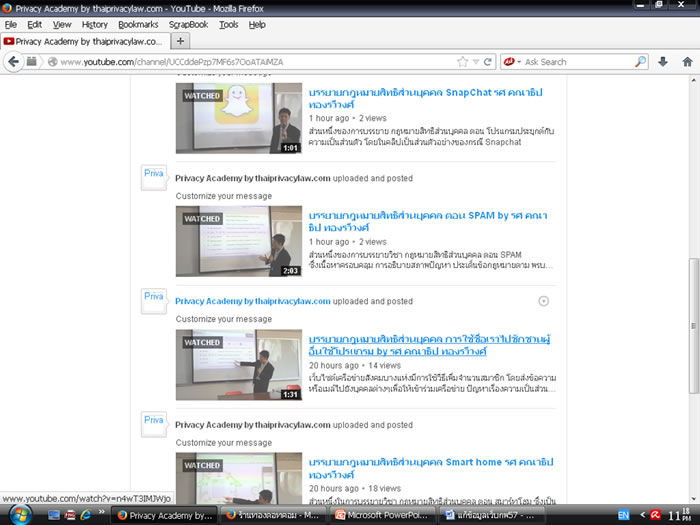Select the Privacy Academy YouTube tab
Image resolution: width=700 pixels, height=525 pixels.
85,42
